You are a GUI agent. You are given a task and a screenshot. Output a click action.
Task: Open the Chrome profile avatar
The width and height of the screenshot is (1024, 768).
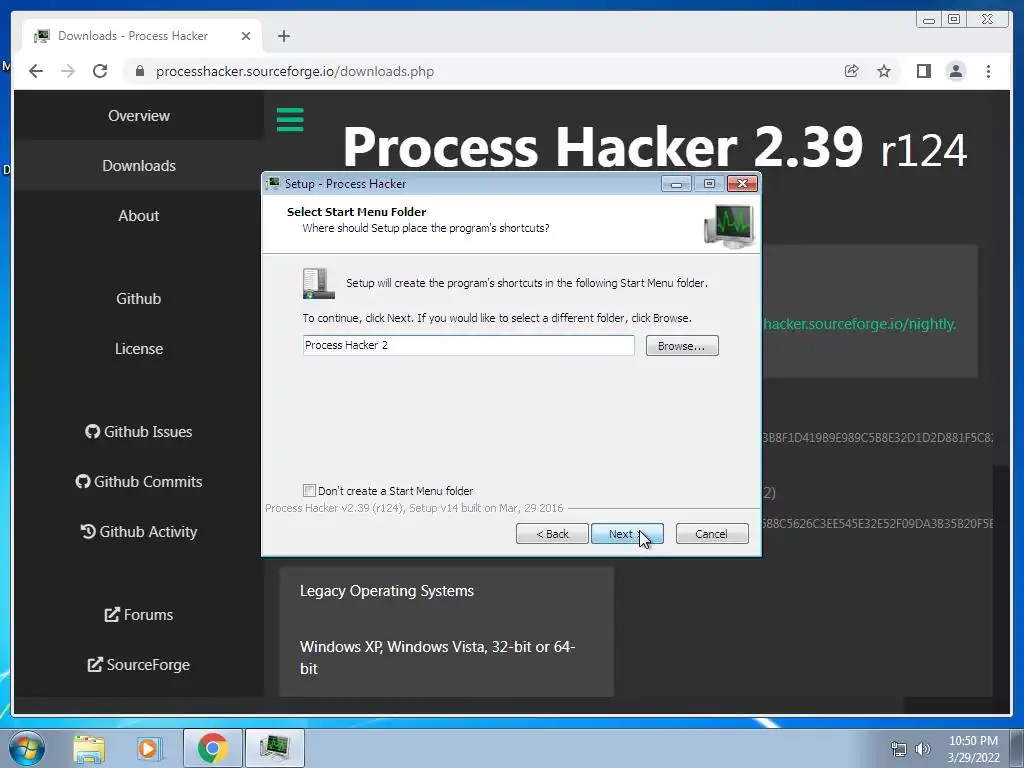955,71
